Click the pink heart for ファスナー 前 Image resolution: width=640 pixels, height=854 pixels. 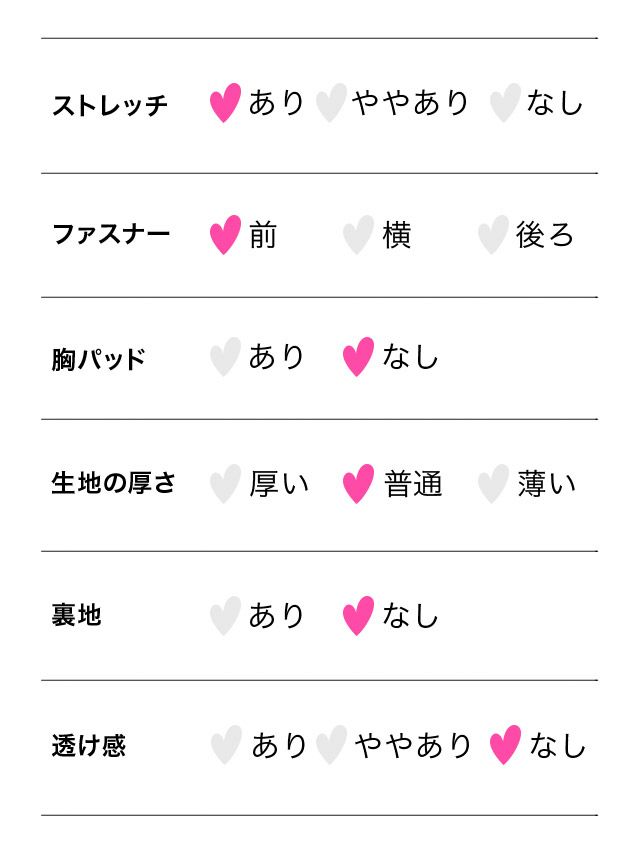225,235
